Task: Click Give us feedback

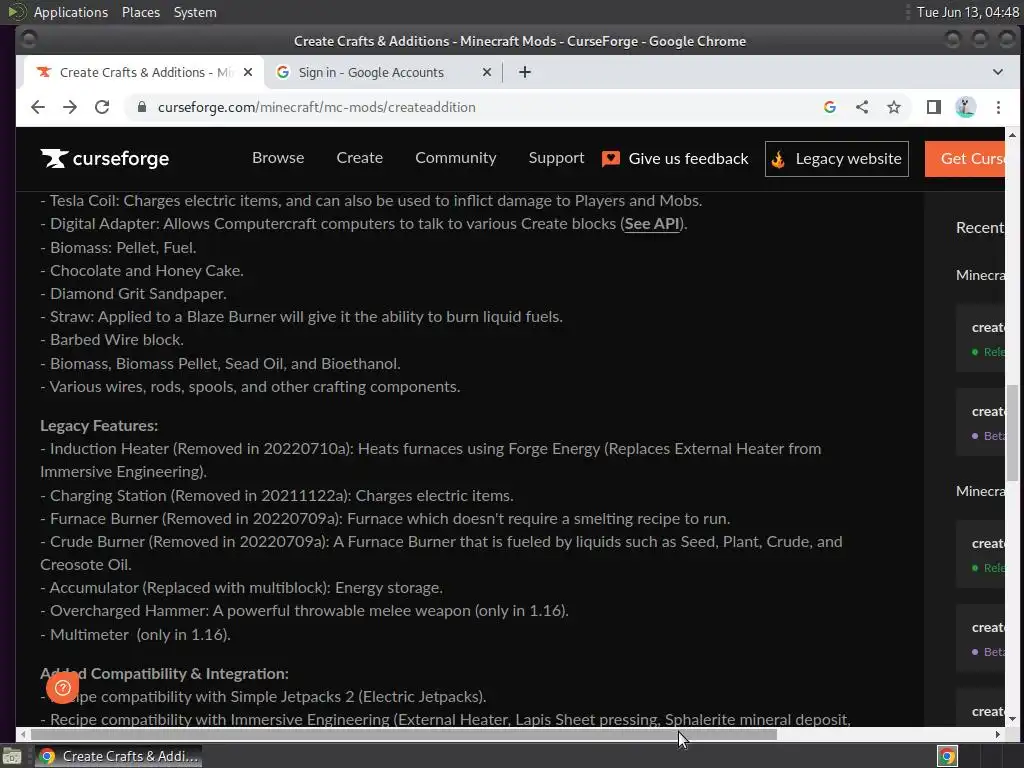Action: [x=675, y=159]
